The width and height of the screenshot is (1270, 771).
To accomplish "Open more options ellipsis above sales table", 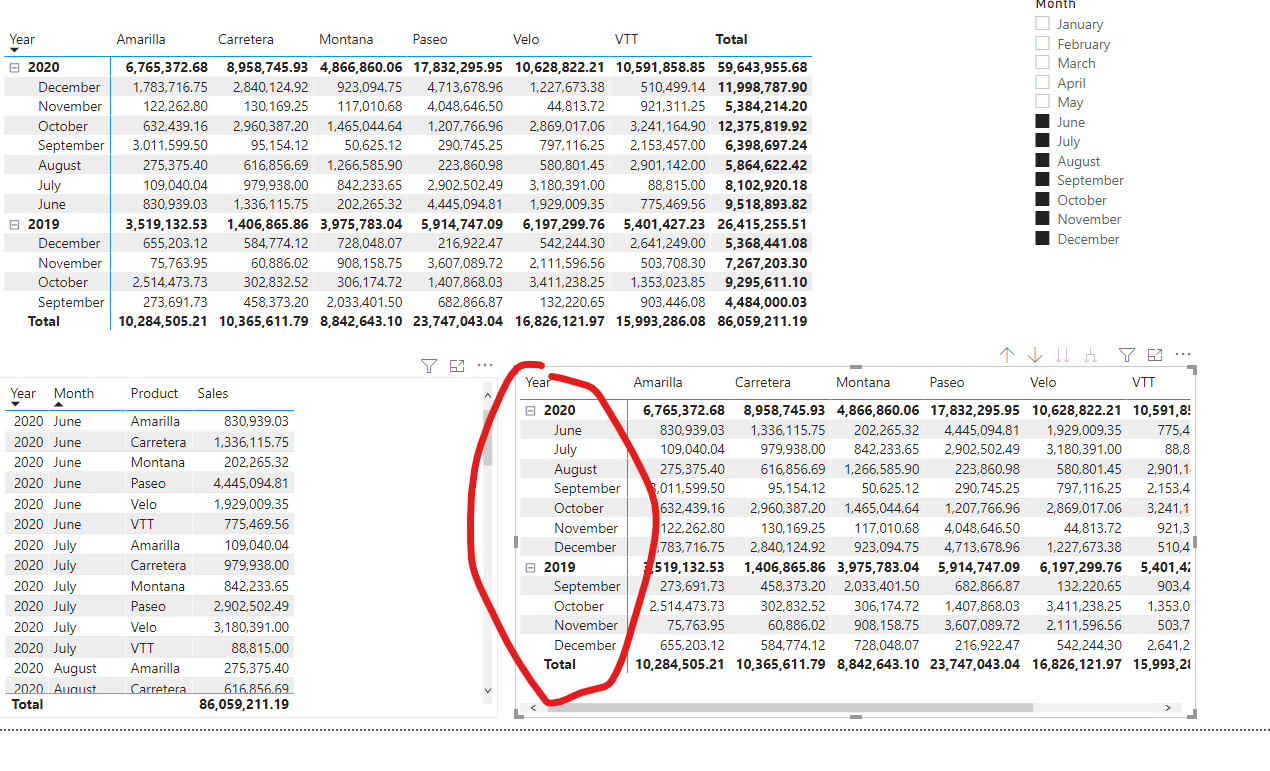I will 485,365.
